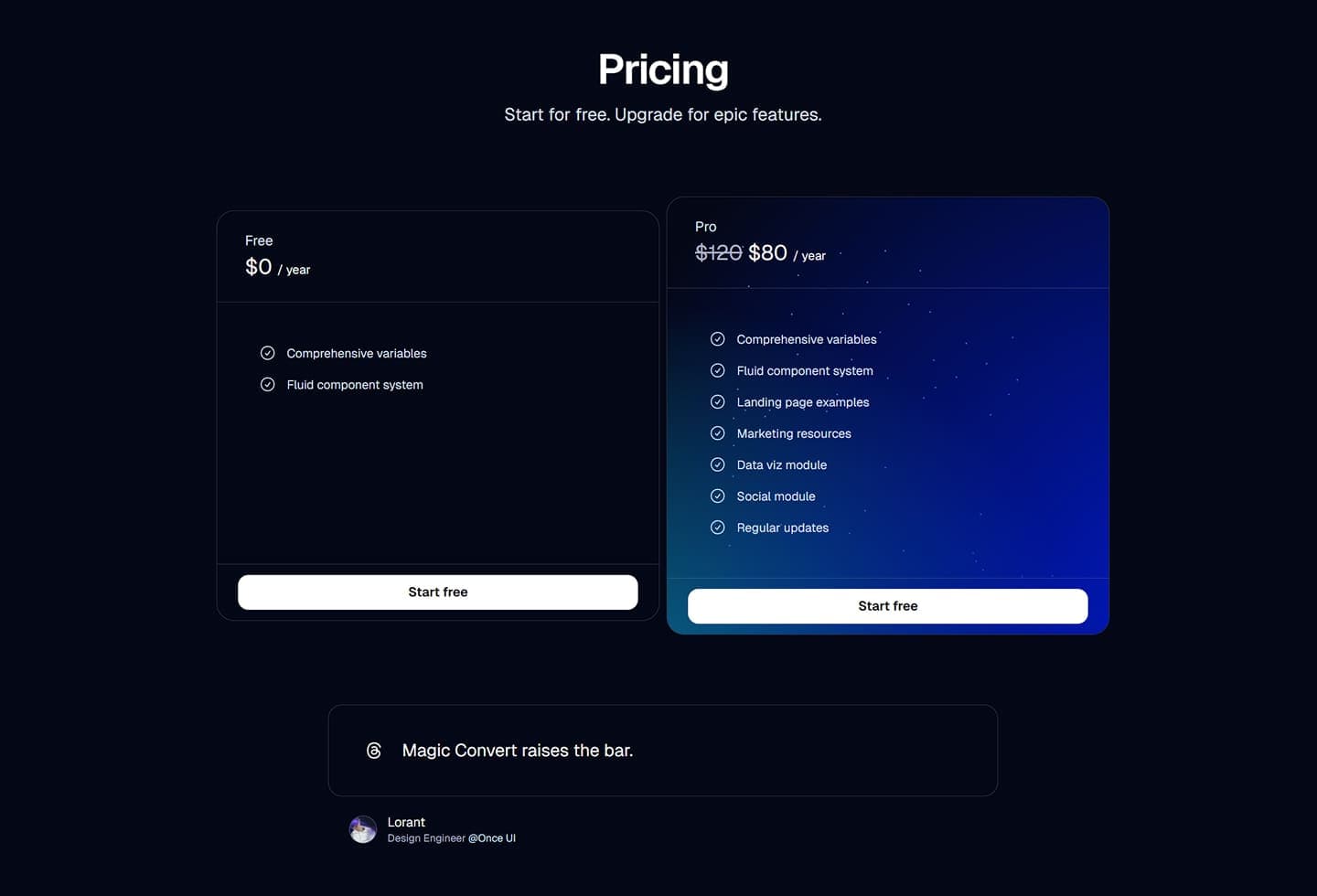Click the Threads icon beside the testimonial
This screenshot has height=896, width=1317.
[x=373, y=751]
